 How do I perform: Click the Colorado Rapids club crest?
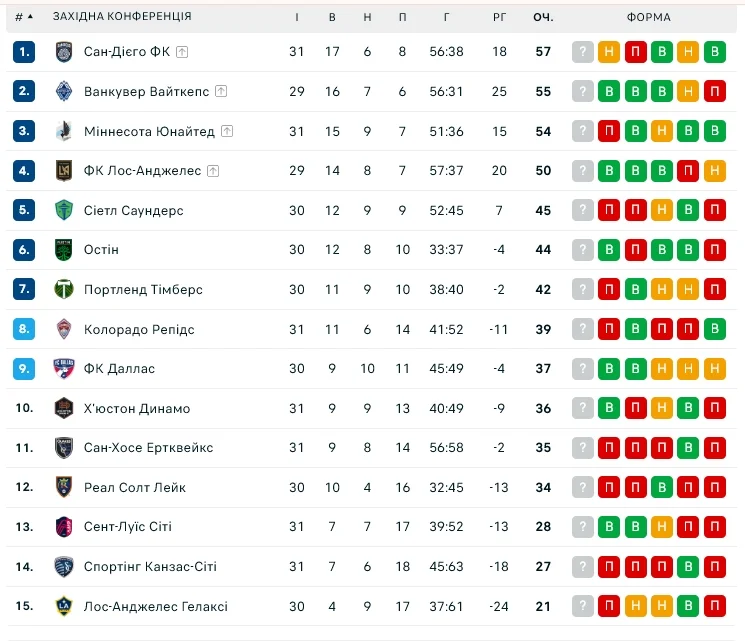[x=64, y=329]
